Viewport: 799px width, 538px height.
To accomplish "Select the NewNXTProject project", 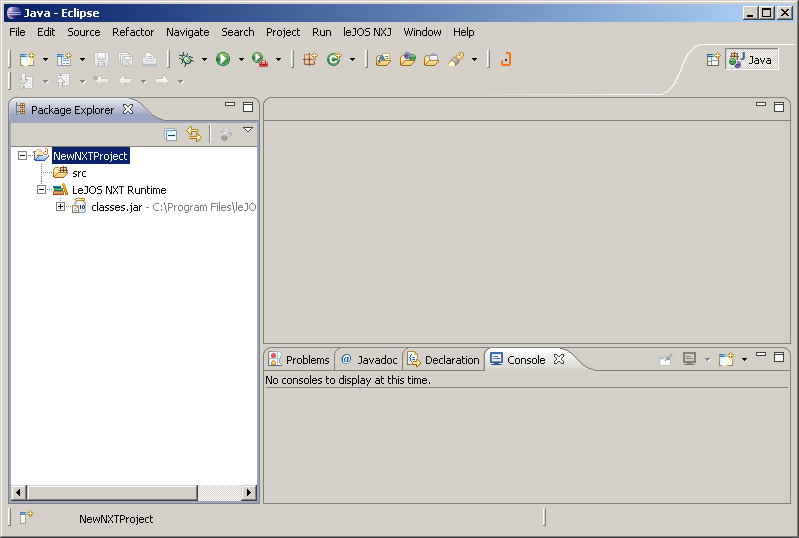I will point(90,156).
